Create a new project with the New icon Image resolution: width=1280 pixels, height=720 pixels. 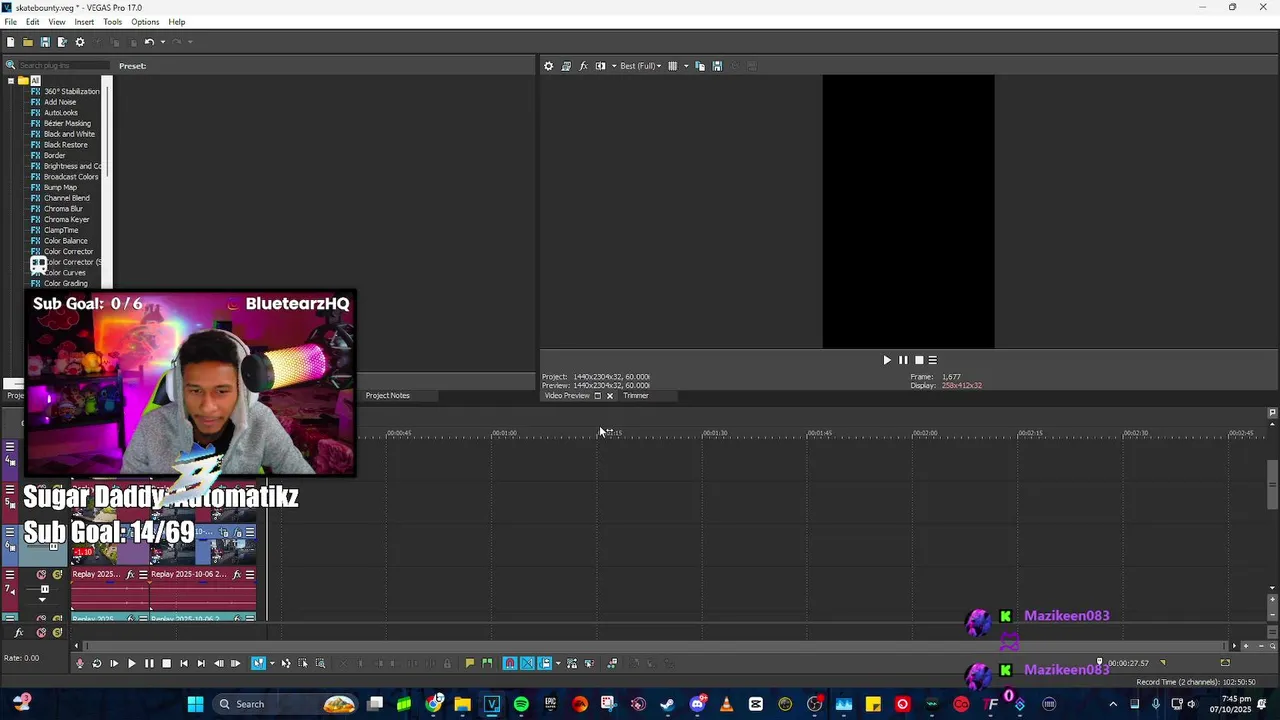pyautogui.click(x=10, y=42)
